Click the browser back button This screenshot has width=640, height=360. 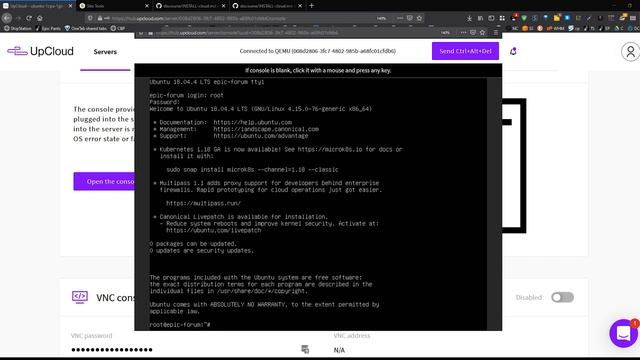coord(7,18)
